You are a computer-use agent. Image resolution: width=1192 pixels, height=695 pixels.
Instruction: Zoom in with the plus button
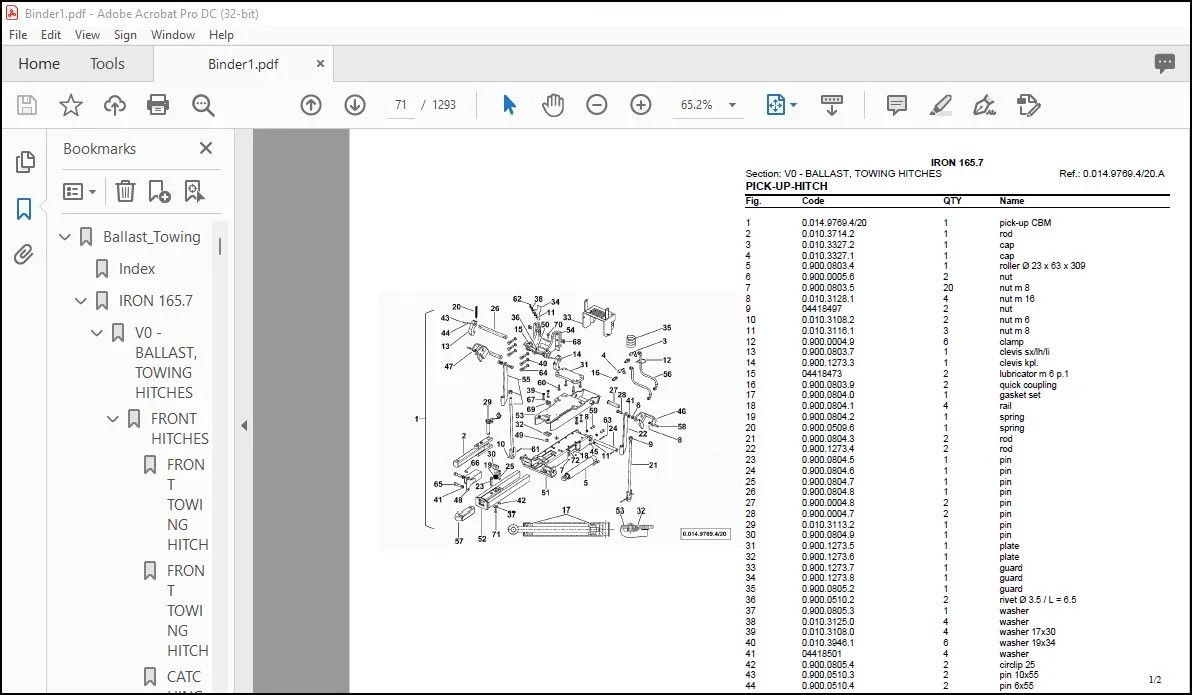[x=641, y=105]
